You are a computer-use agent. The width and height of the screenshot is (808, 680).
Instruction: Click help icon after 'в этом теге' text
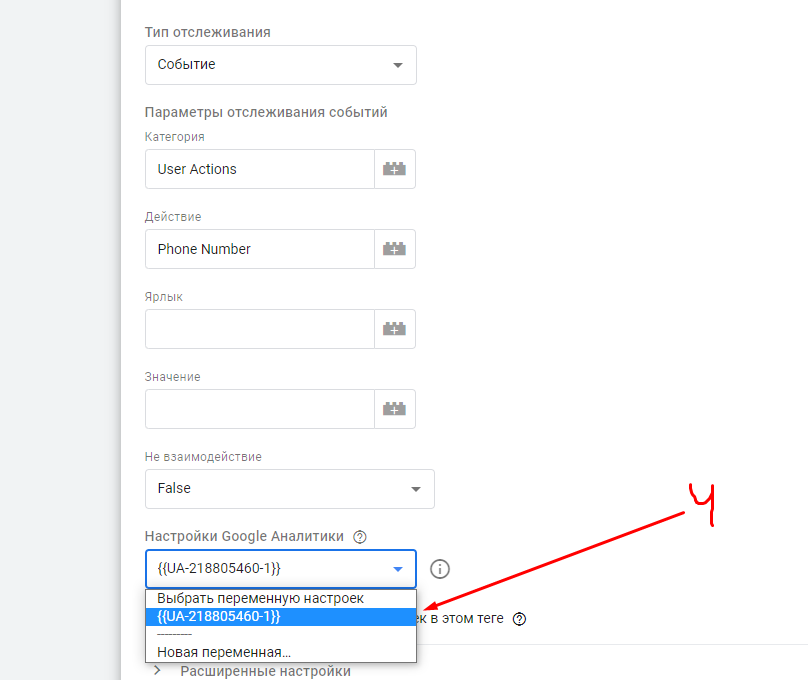tap(519, 619)
